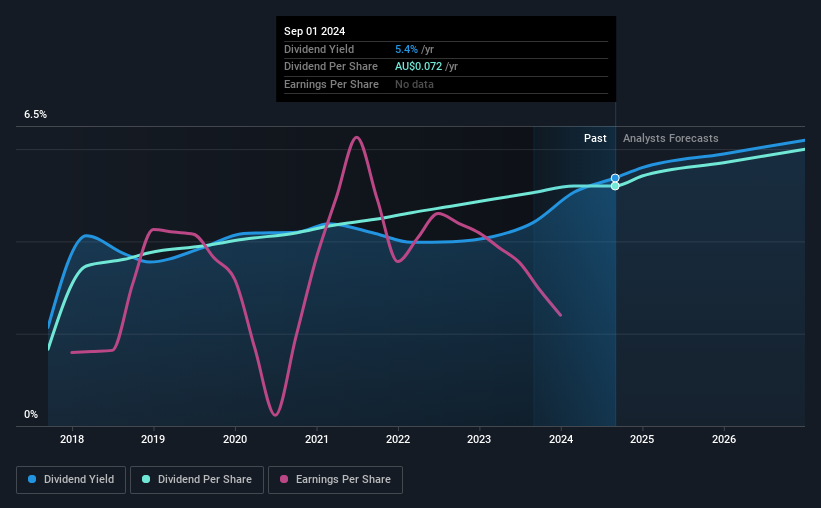Screen dimensions: 821x508
Task: Click the 2025 x-axis label
Action: click(642, 439)
